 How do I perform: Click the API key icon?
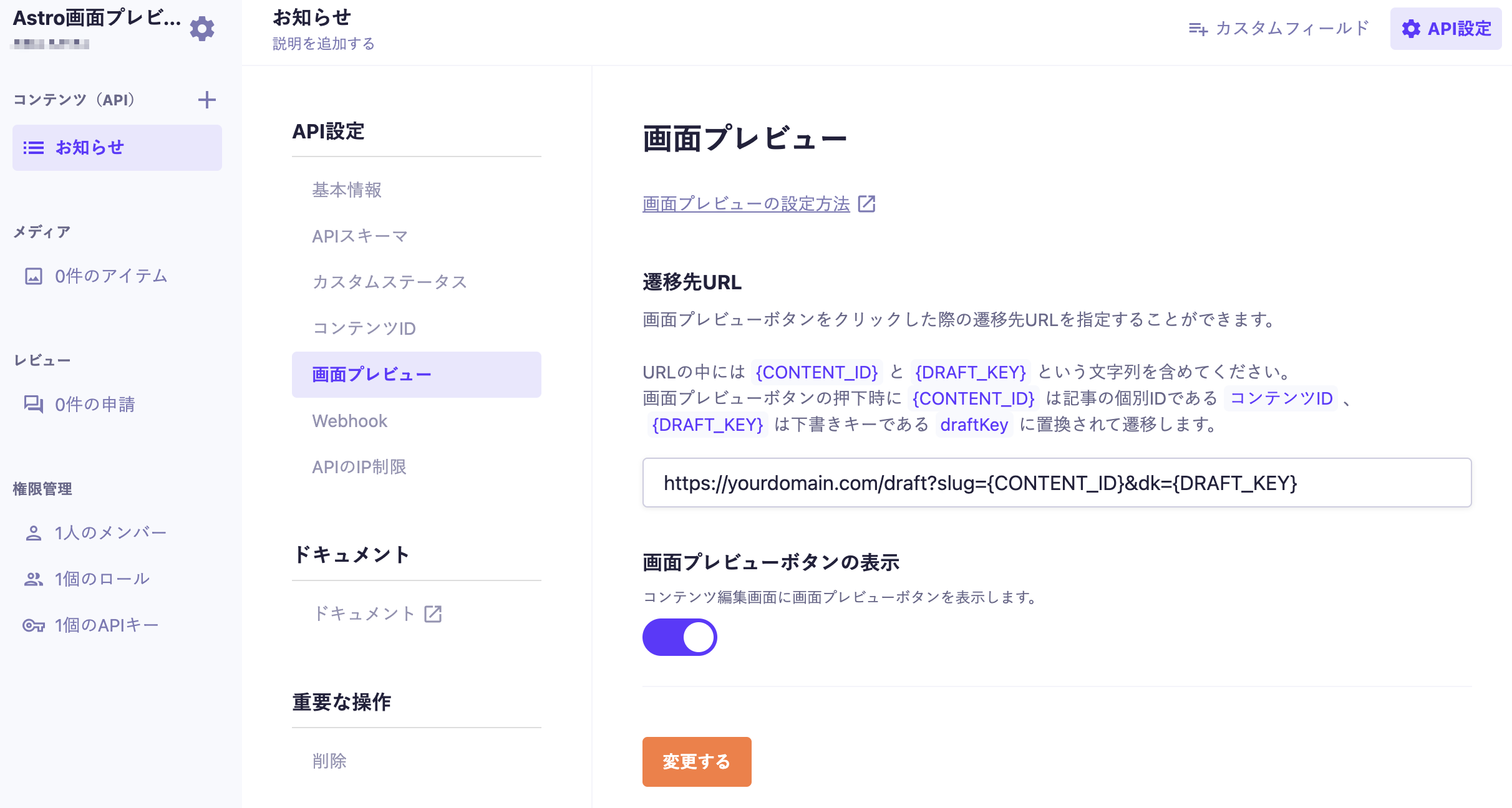pyautogui.click(x=34, y=625)
